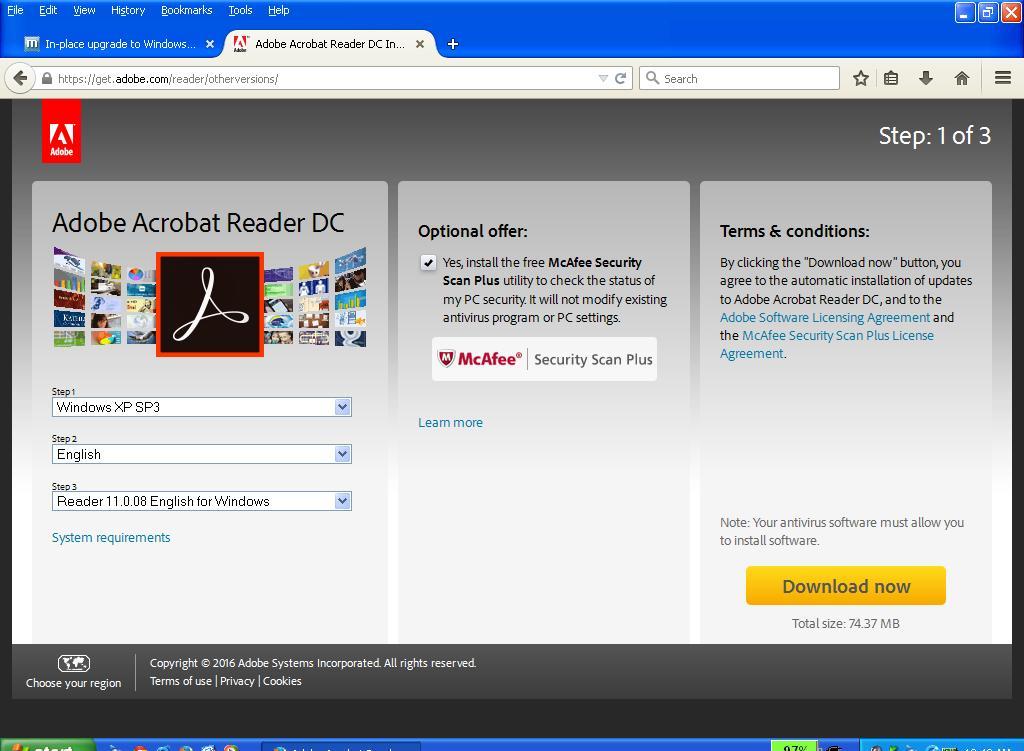
Task: Show bookmarks list icon in toolbar
Action: point(891,78)
